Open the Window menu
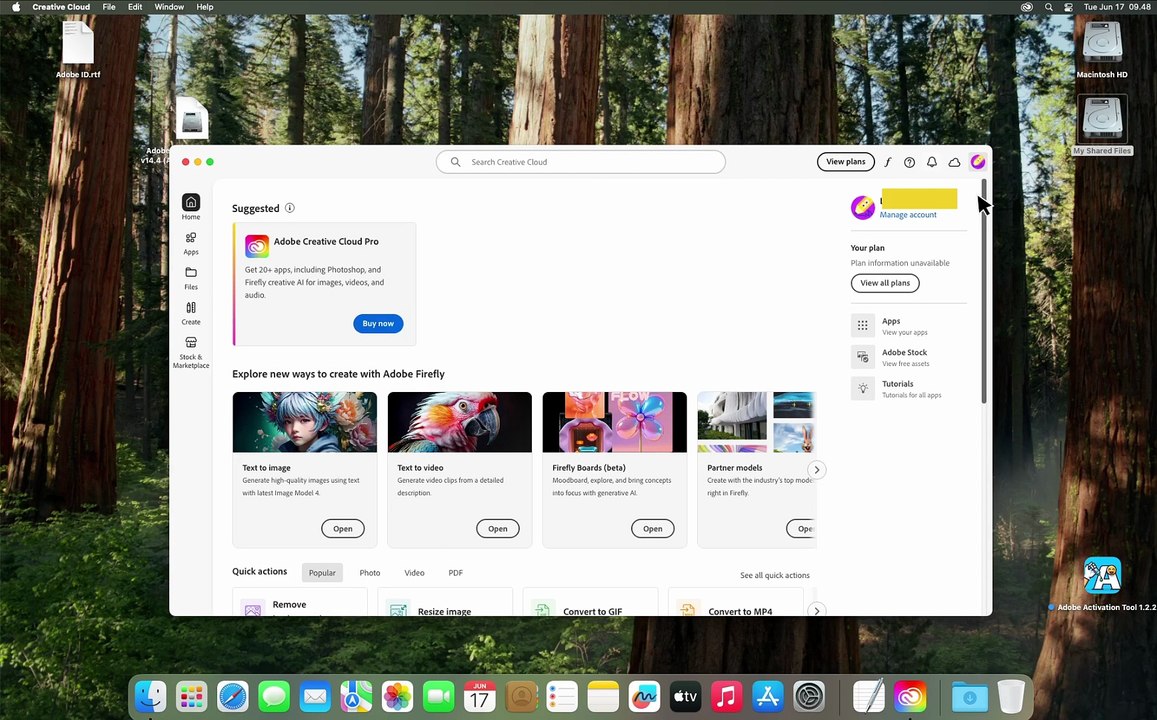Viewport: 1157px width, 720px height. (169, 7)
